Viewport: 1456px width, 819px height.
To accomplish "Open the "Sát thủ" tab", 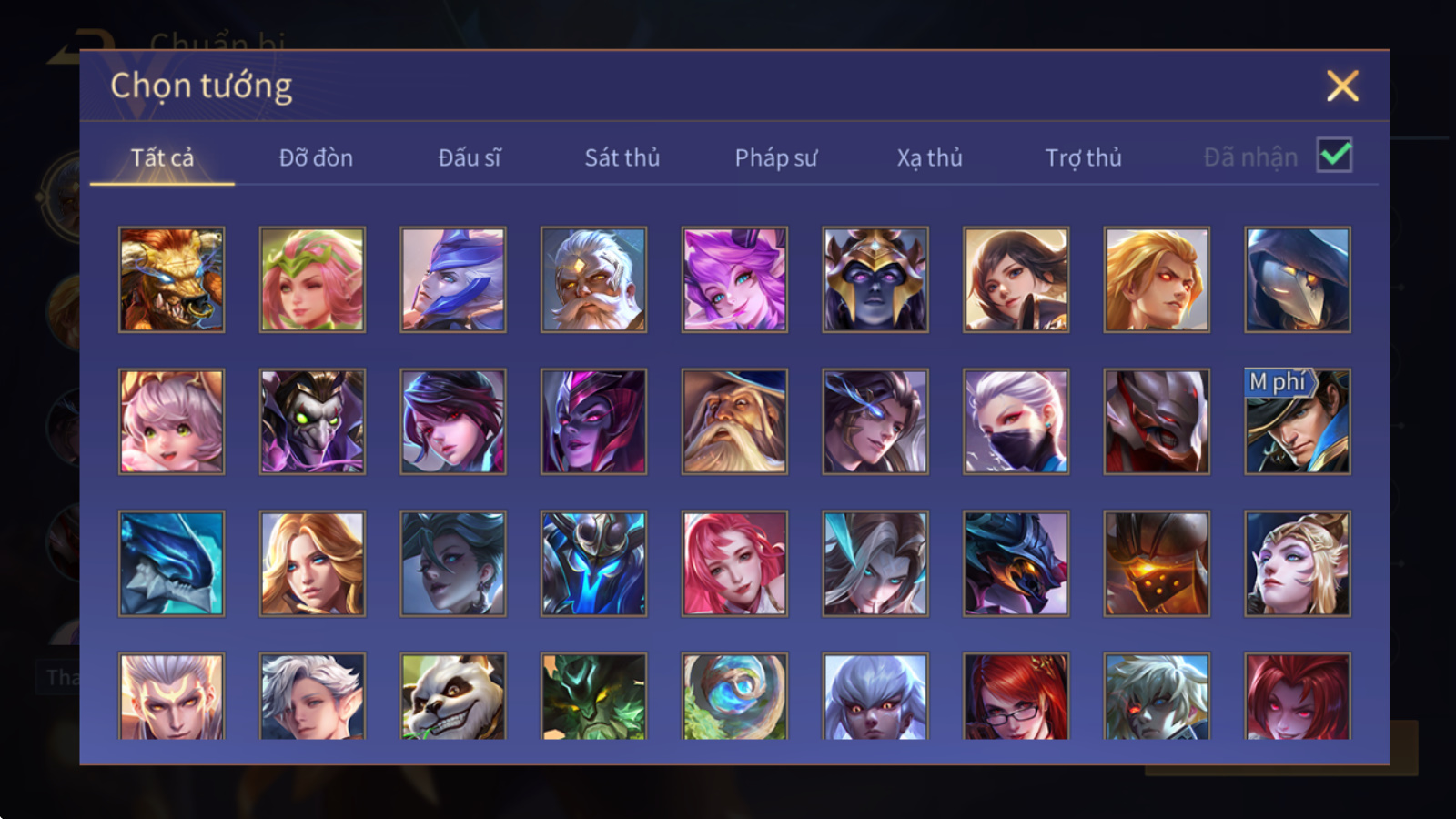I will point(622,157).
